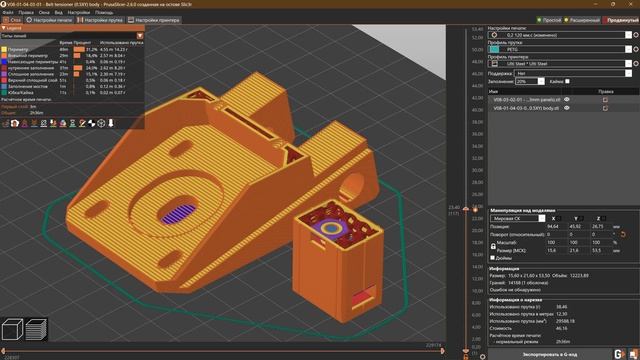Open print settings preset gear icon
Viewport: 640px width, 360px height.
(636, 35)
